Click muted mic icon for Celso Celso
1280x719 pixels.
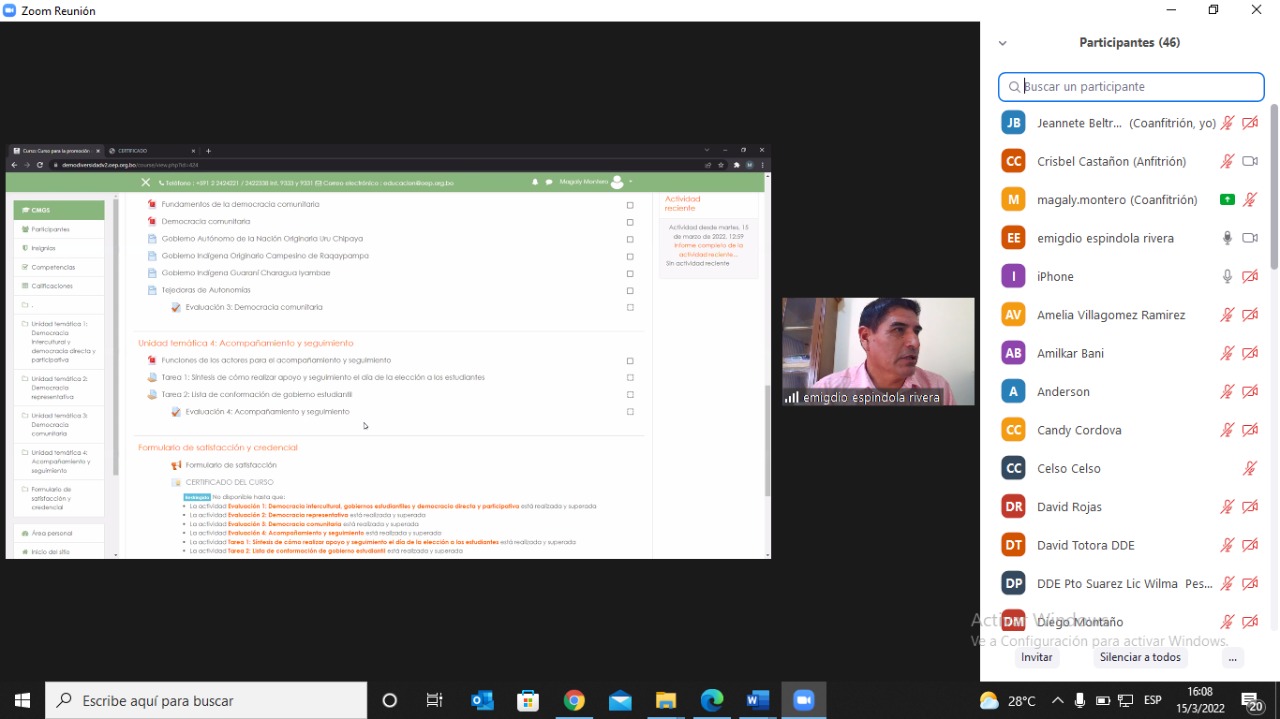(1250, 468)
